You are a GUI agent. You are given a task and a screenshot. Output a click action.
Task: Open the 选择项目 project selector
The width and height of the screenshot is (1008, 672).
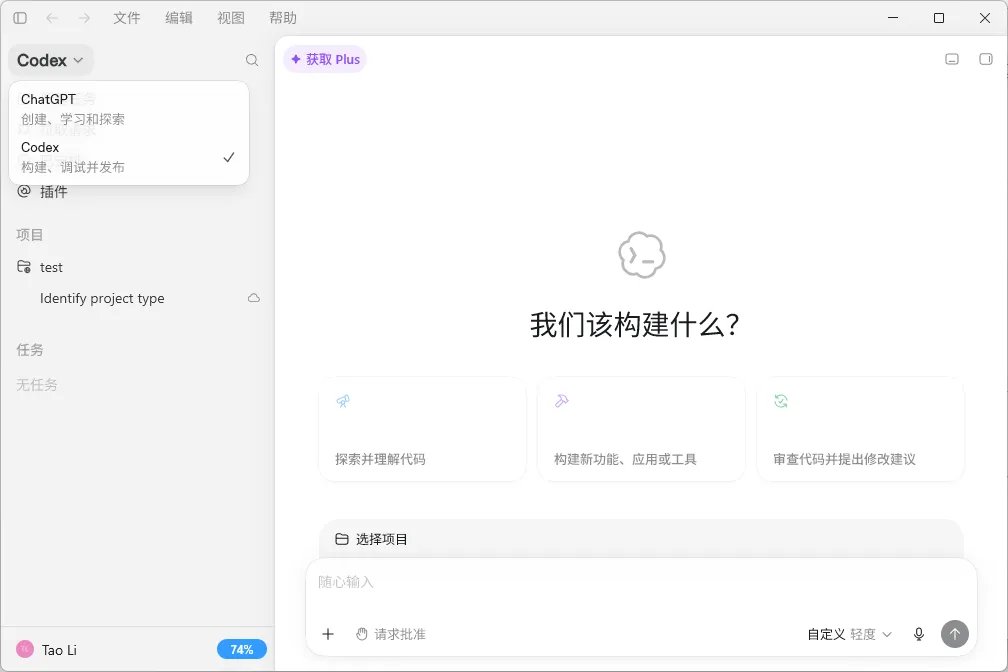pyautogui.click(x=372, y=539)
